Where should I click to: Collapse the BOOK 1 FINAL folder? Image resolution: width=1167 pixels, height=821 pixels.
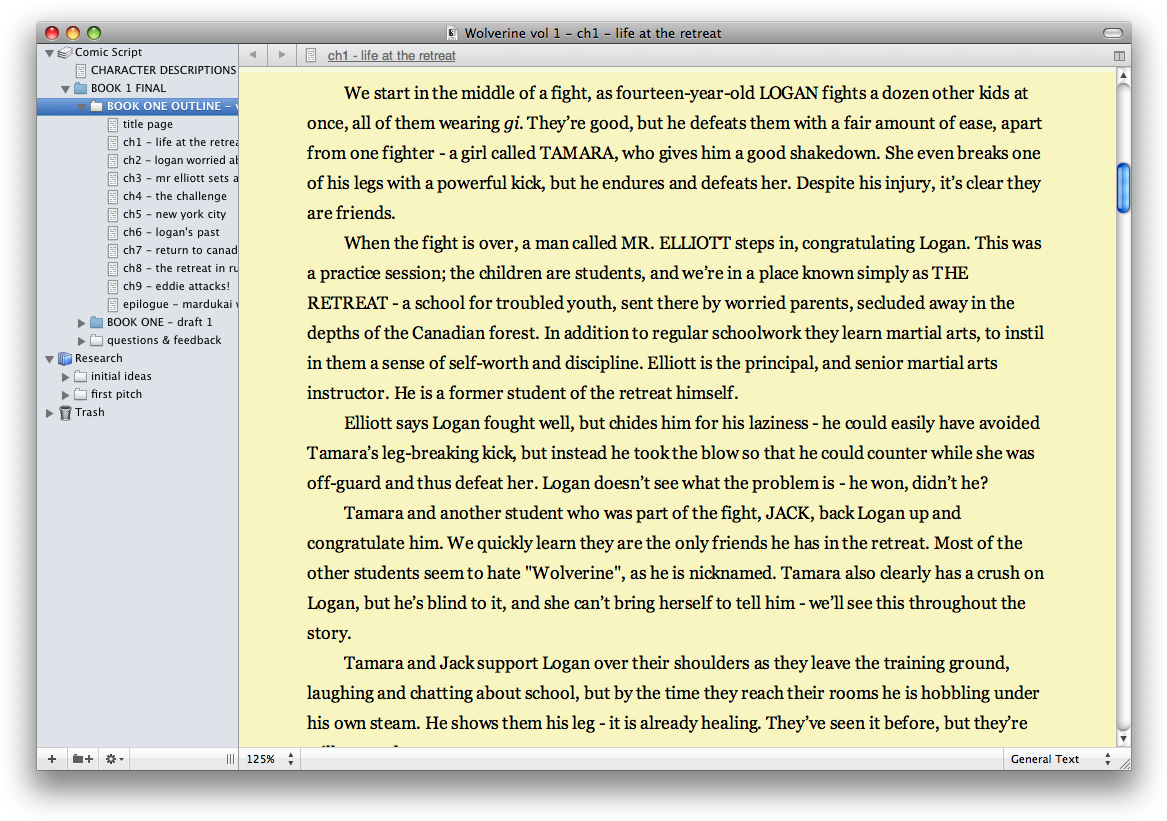pyautogui.click(x=64, y=87)
